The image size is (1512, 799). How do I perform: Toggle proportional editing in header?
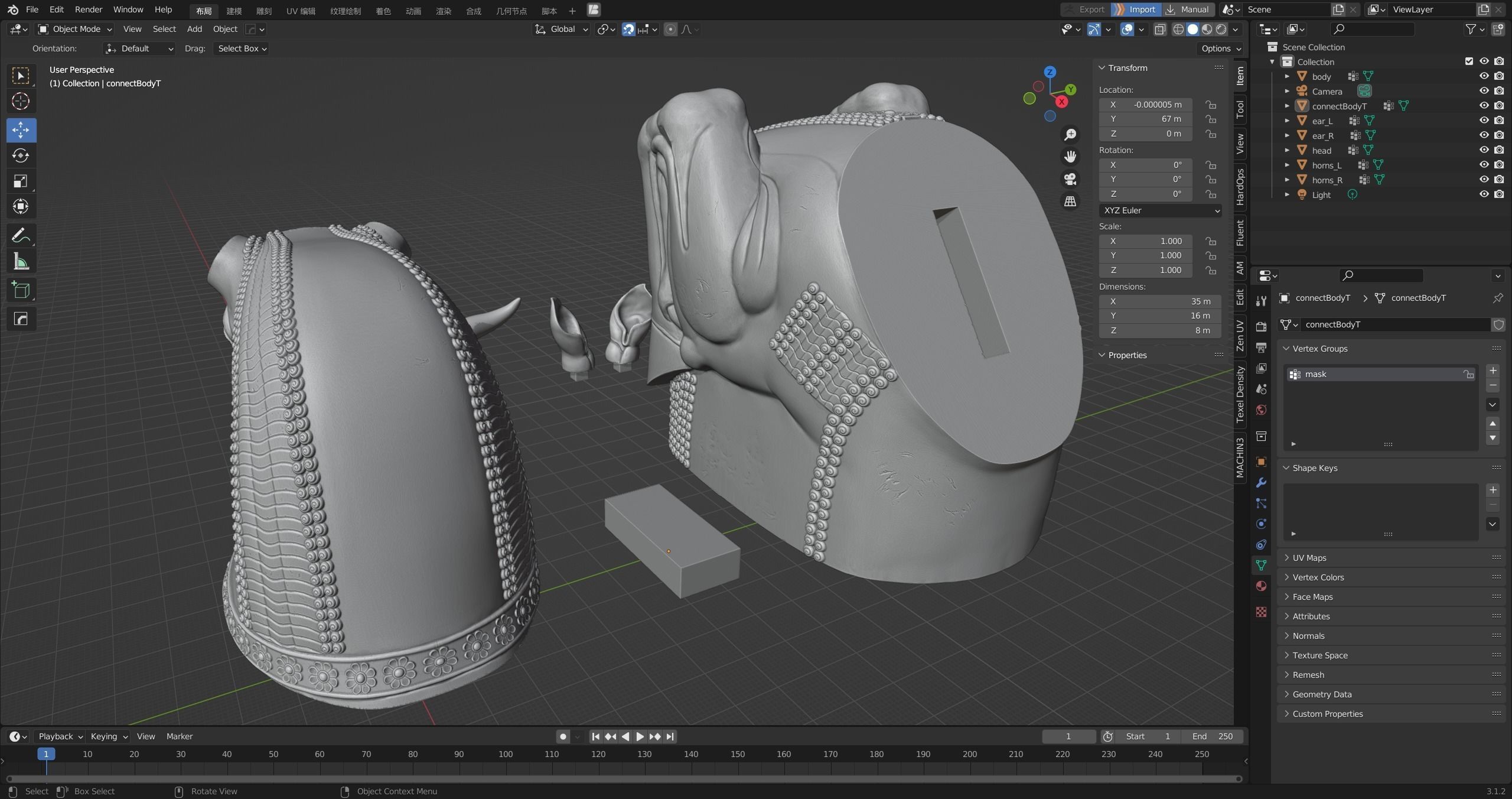[x=670, y=30]
